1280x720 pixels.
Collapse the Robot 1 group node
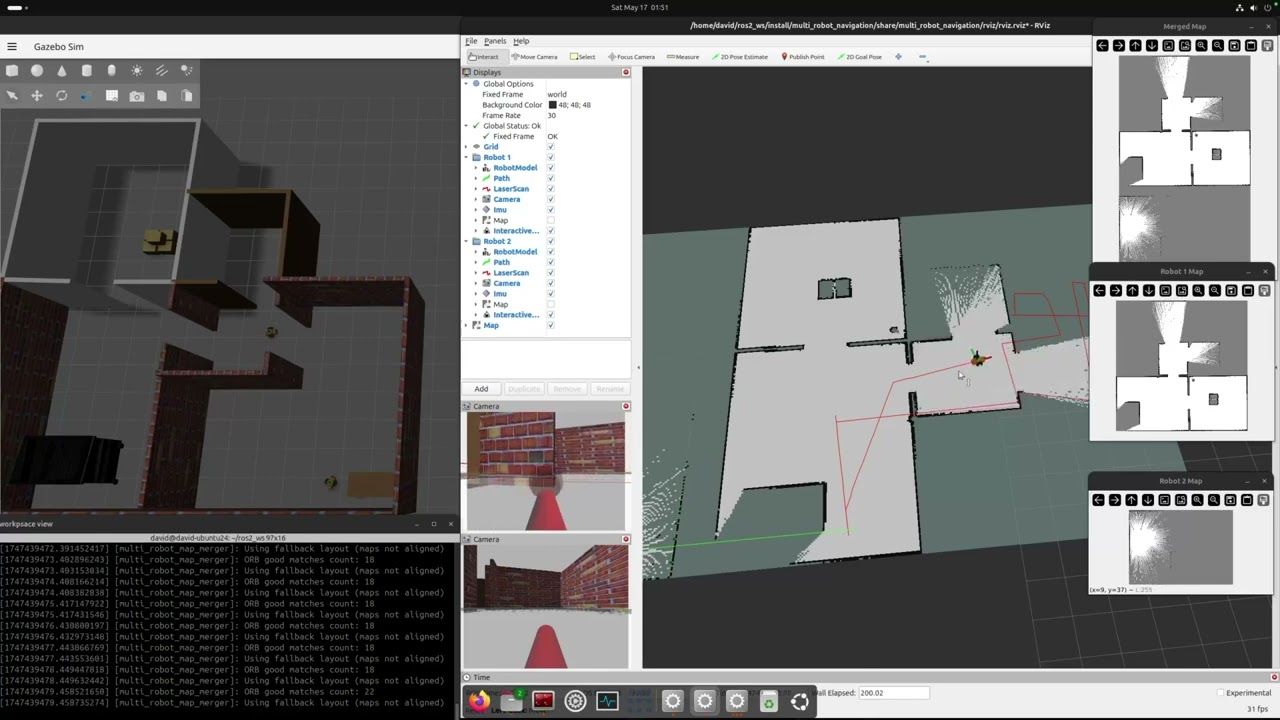(x=466, y=157)
